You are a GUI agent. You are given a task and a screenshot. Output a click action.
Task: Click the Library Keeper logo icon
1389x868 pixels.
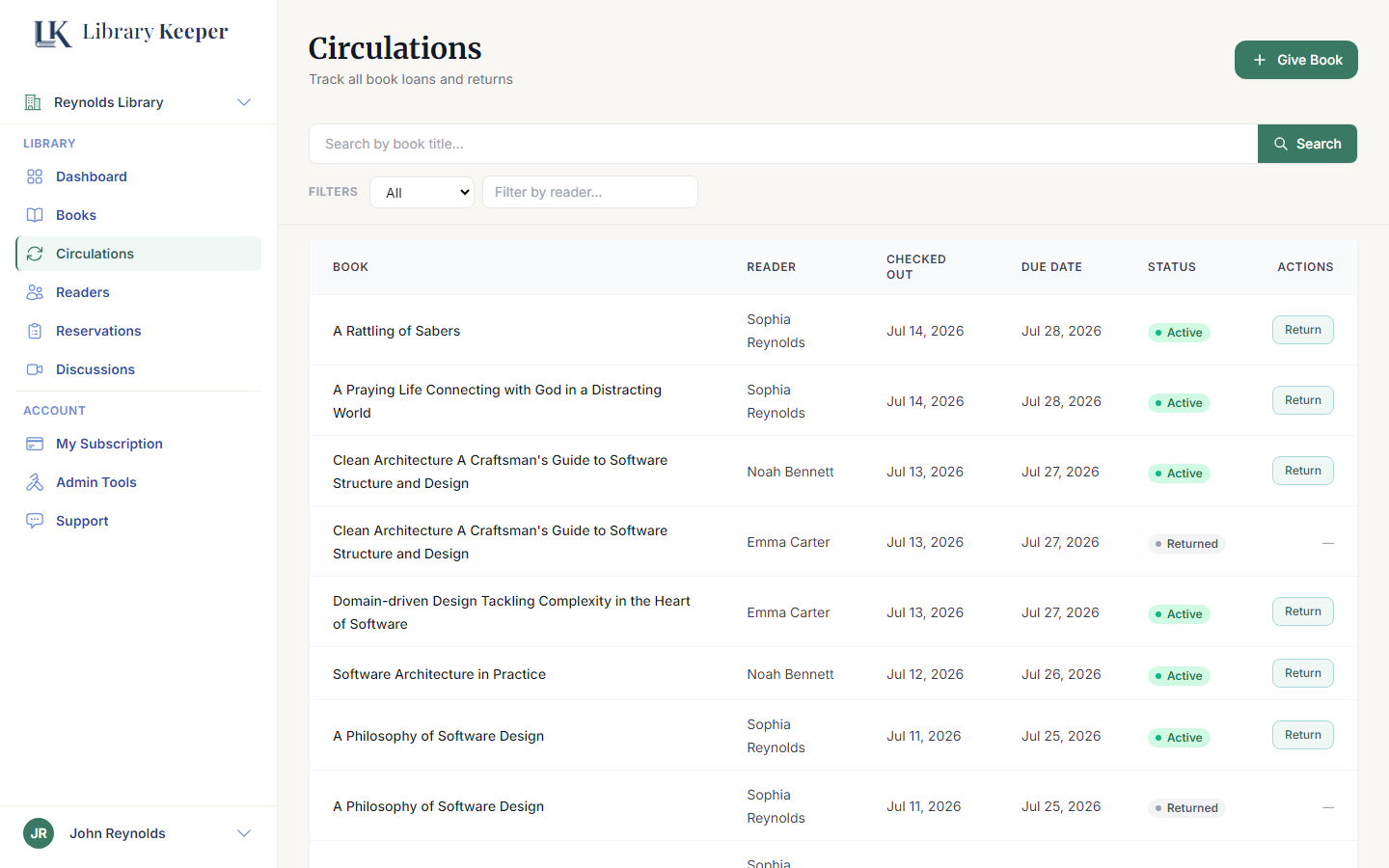tap(53, 34)
